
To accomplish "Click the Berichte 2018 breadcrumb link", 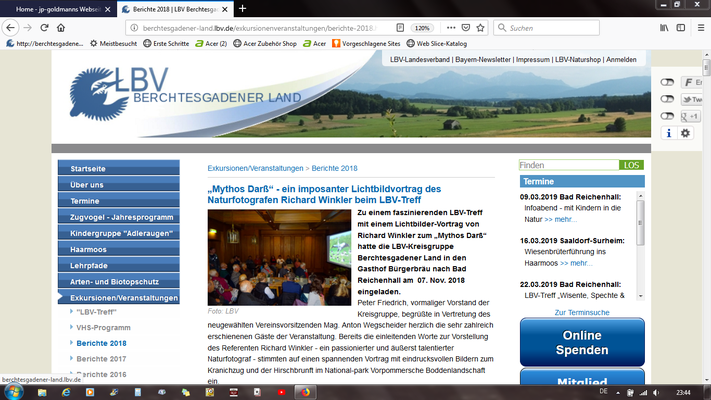I will [334, 168].
